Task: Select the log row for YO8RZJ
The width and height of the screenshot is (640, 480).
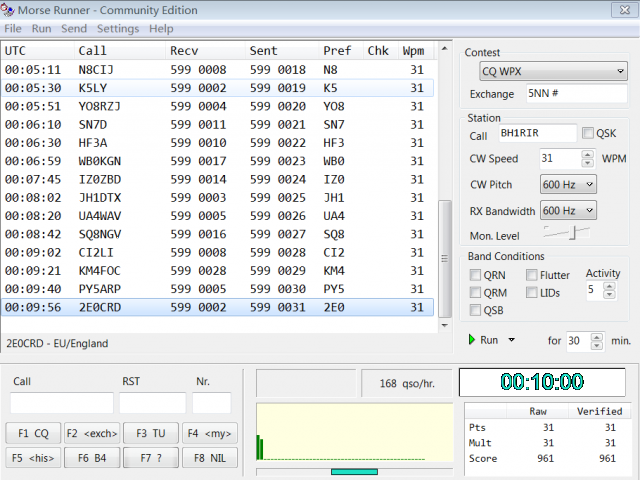Action: (x=217, y=107)
